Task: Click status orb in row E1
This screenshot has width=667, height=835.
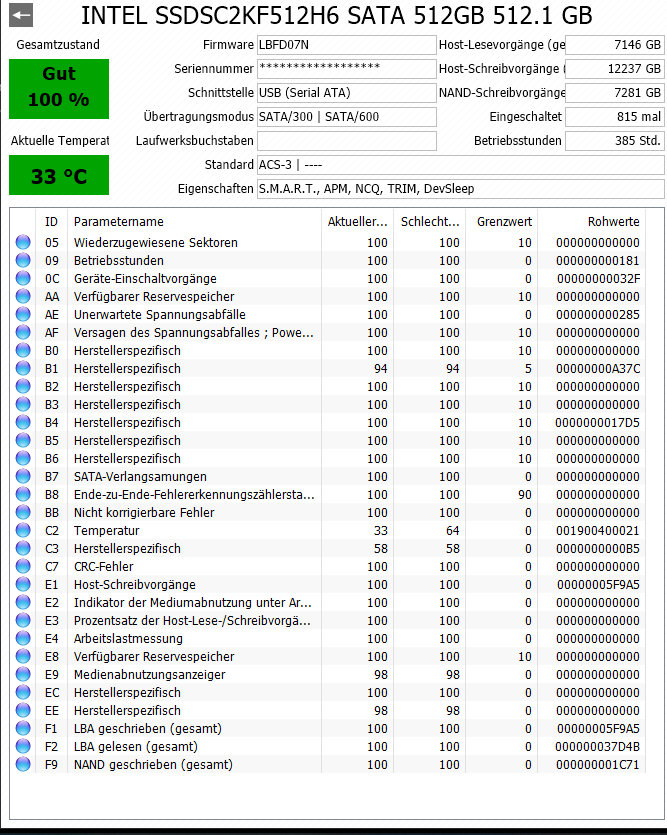Action: click(x=23, y=584)
